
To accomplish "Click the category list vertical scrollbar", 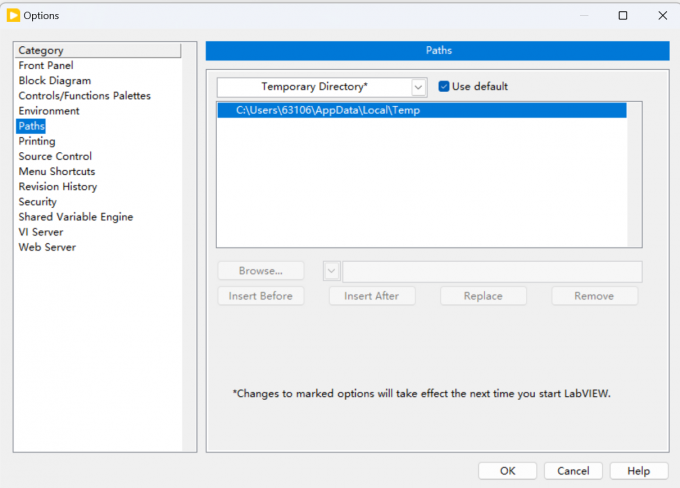I will pos(189,247).
